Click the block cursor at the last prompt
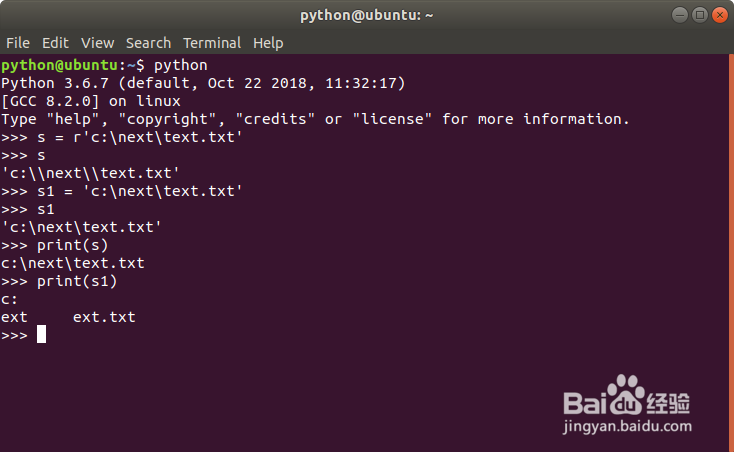 point(41,335)
